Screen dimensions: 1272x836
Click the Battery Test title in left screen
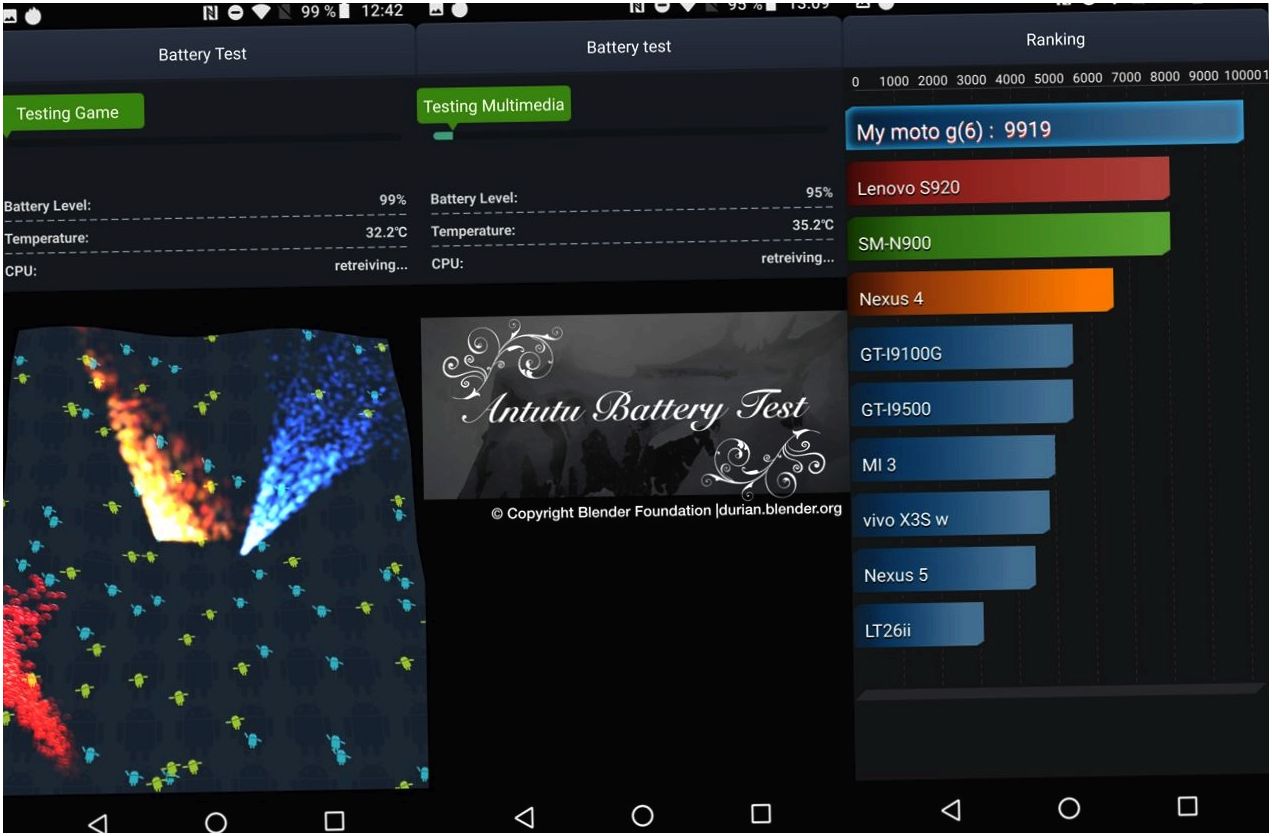(x=202, y=54)
